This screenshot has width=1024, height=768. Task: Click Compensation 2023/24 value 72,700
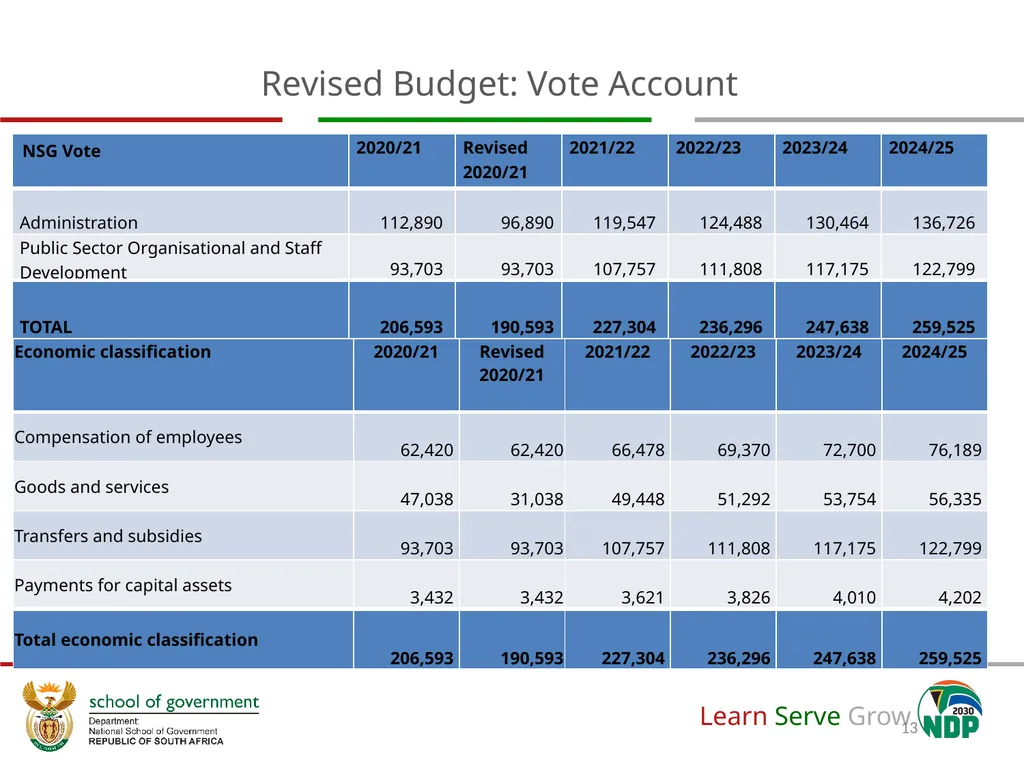849,450
